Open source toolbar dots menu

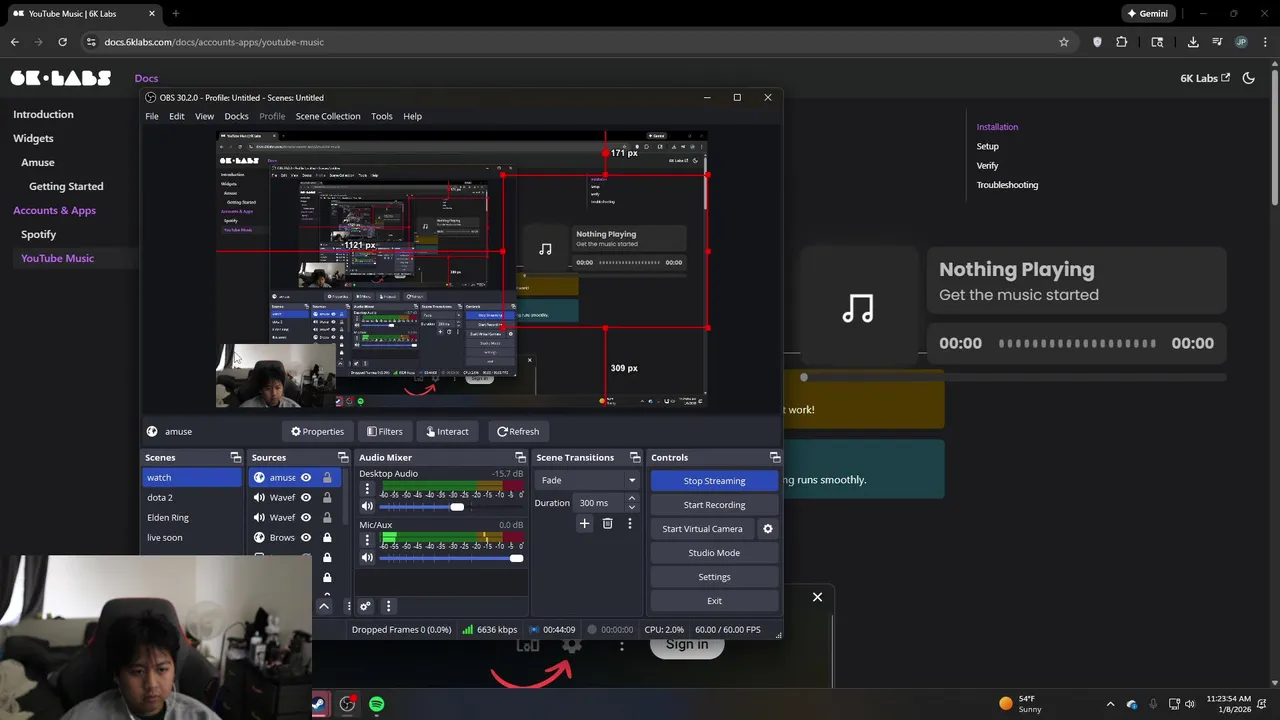pyautogui.click(x=348, y=606)
